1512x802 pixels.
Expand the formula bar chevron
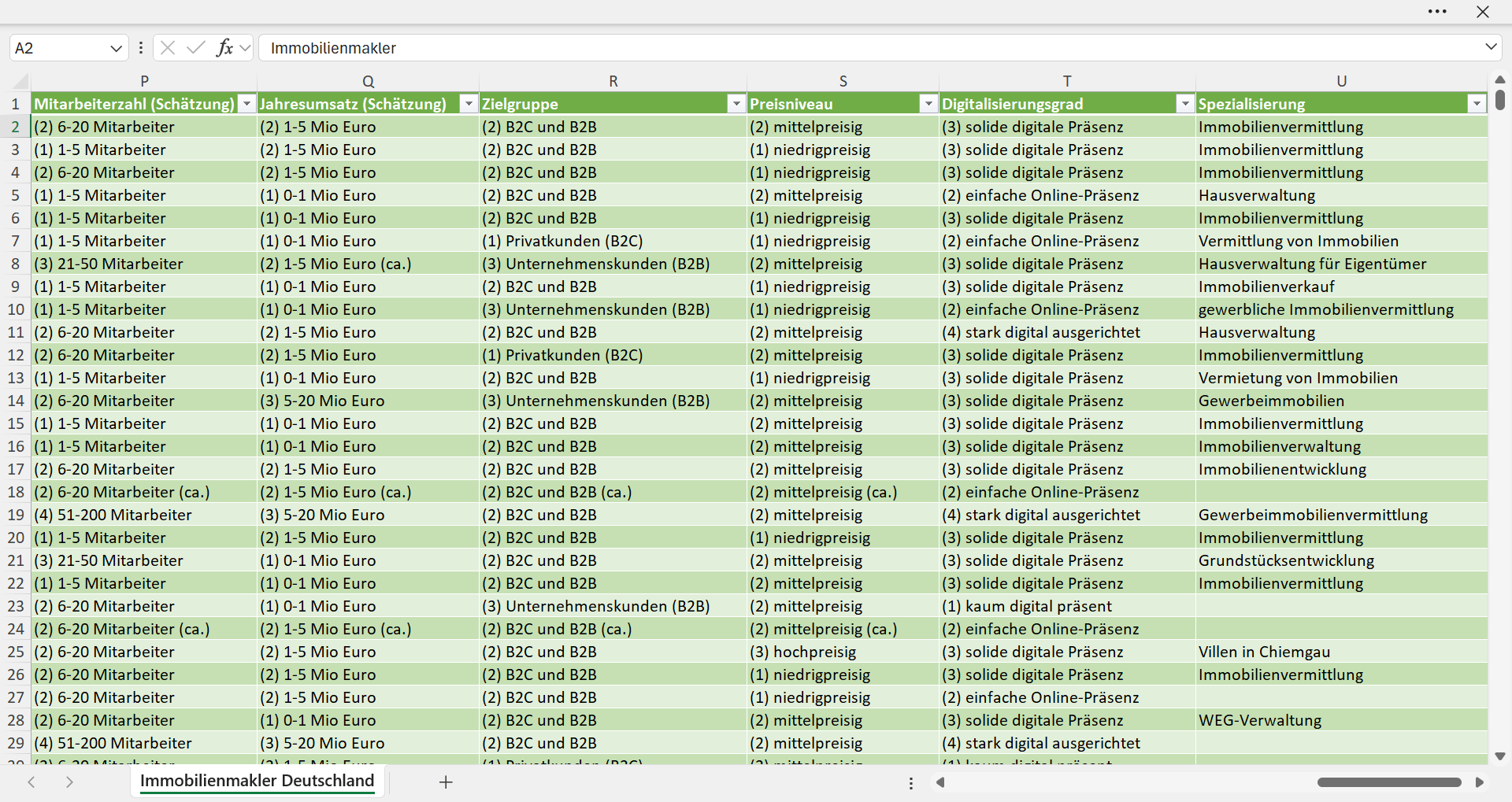point(1491,47)
